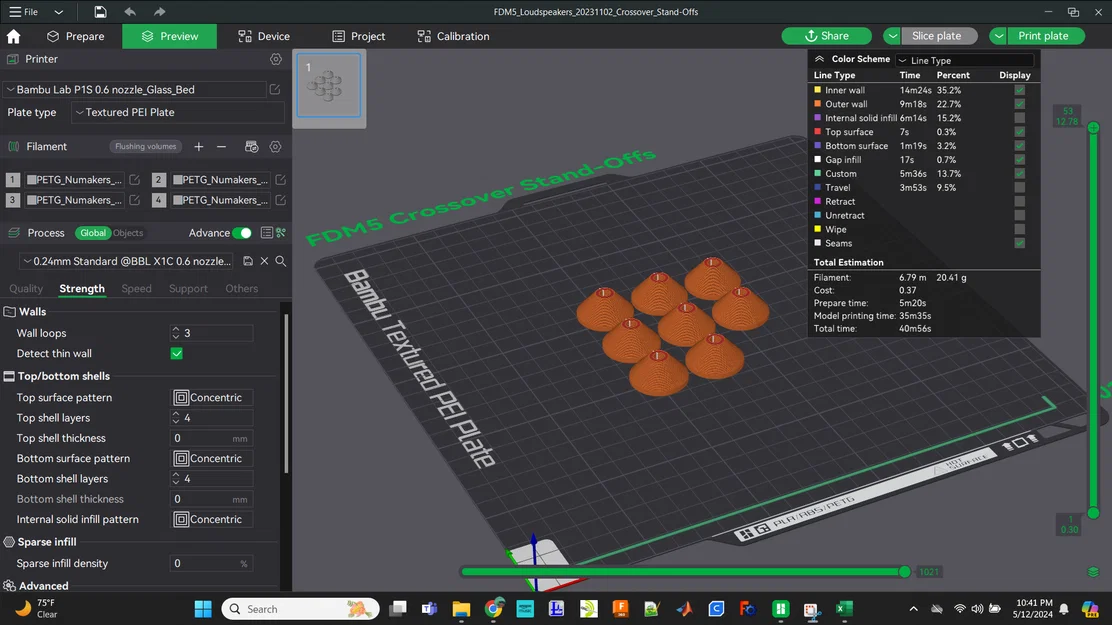
Task: Open printer settings gear icon
Action: pyautogui.click(x=276, y=59)
